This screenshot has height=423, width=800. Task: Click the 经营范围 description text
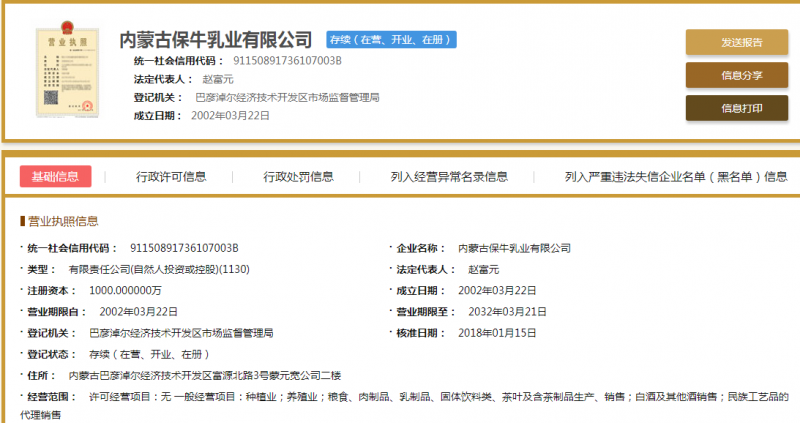(404, 405)
